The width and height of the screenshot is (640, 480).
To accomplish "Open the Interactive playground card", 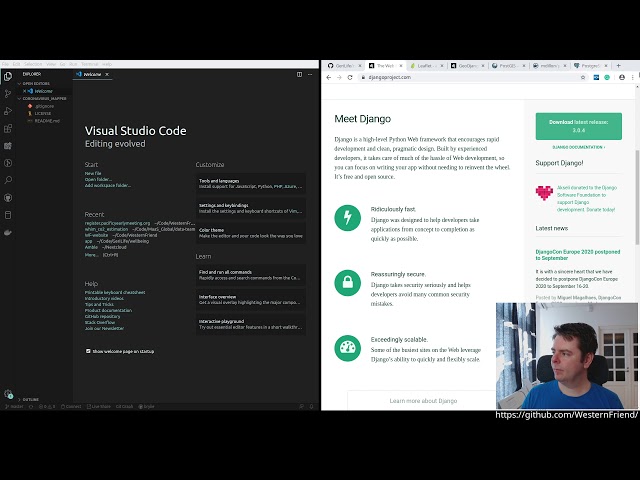I will click(251, 324).
